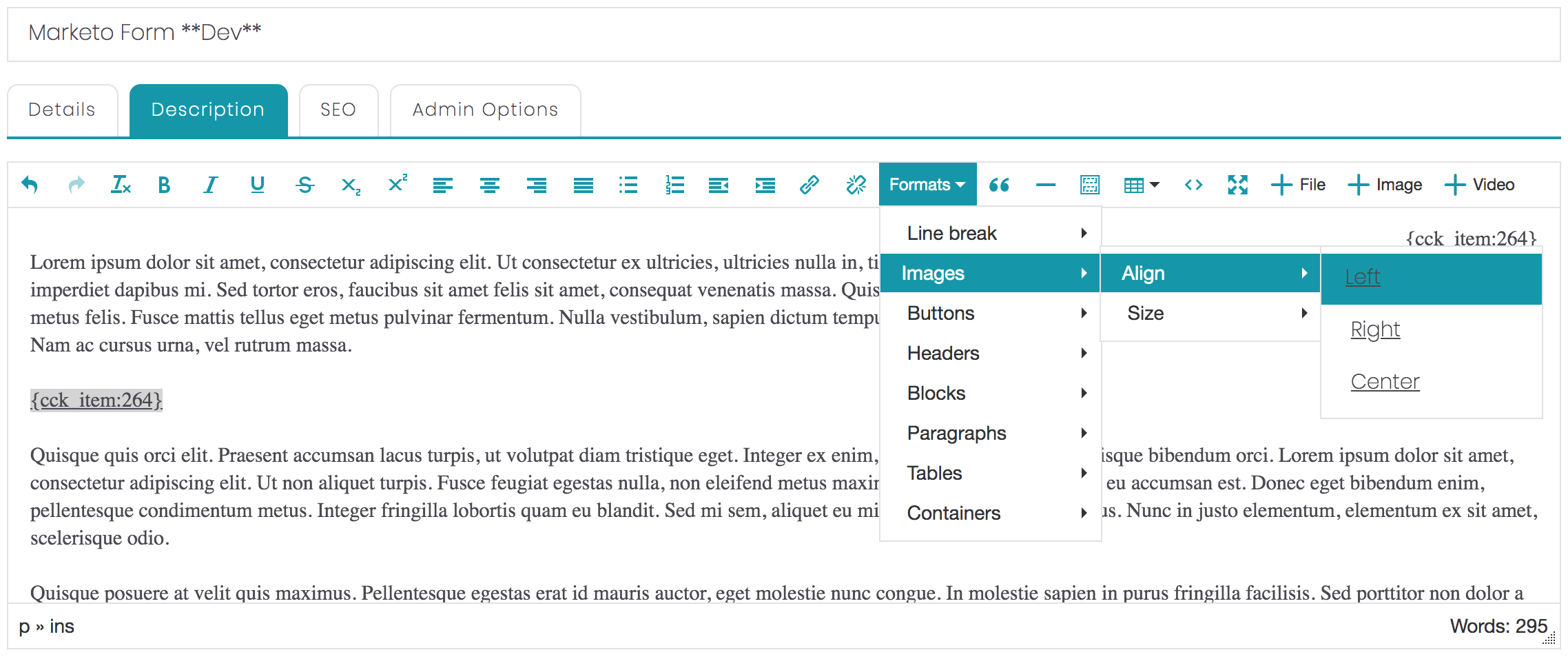Click the undo arrow icon
Screen dimensions: 1568x659
[30, 185]
